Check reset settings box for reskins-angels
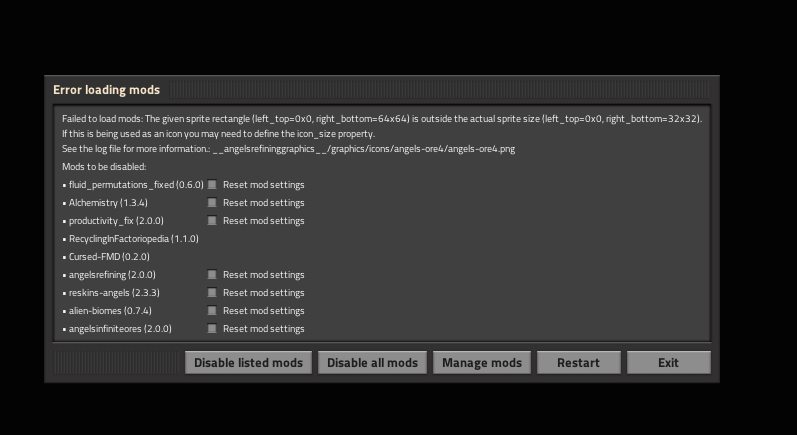 click(x=212, y=293)
